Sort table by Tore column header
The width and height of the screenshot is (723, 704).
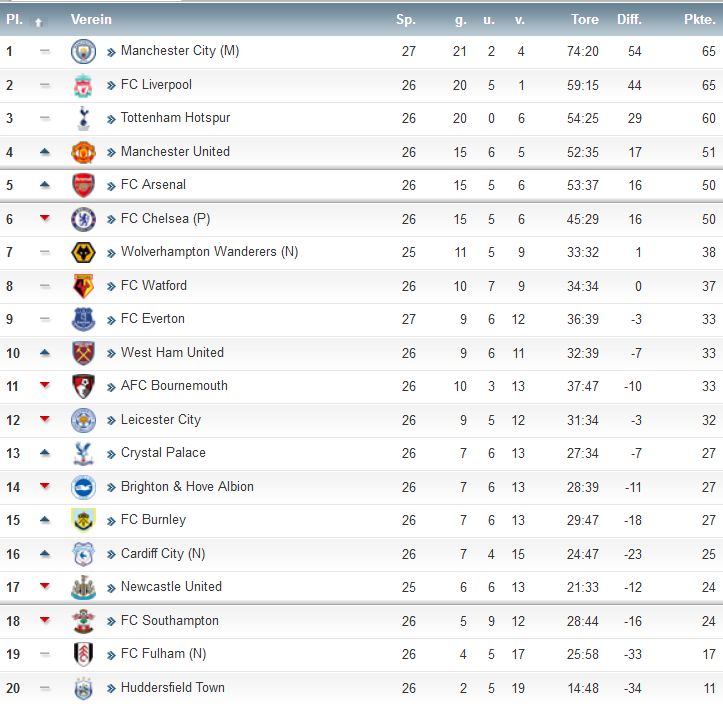click(x=585, y=19)
